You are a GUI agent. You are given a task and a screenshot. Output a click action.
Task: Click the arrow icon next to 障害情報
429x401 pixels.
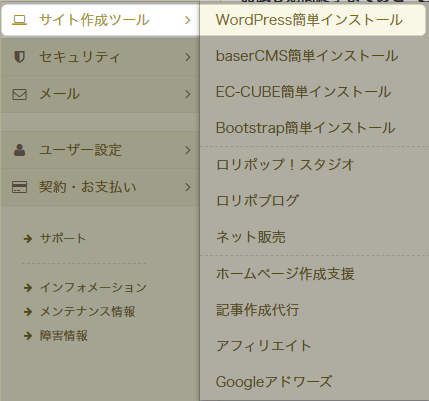[28, 336]
